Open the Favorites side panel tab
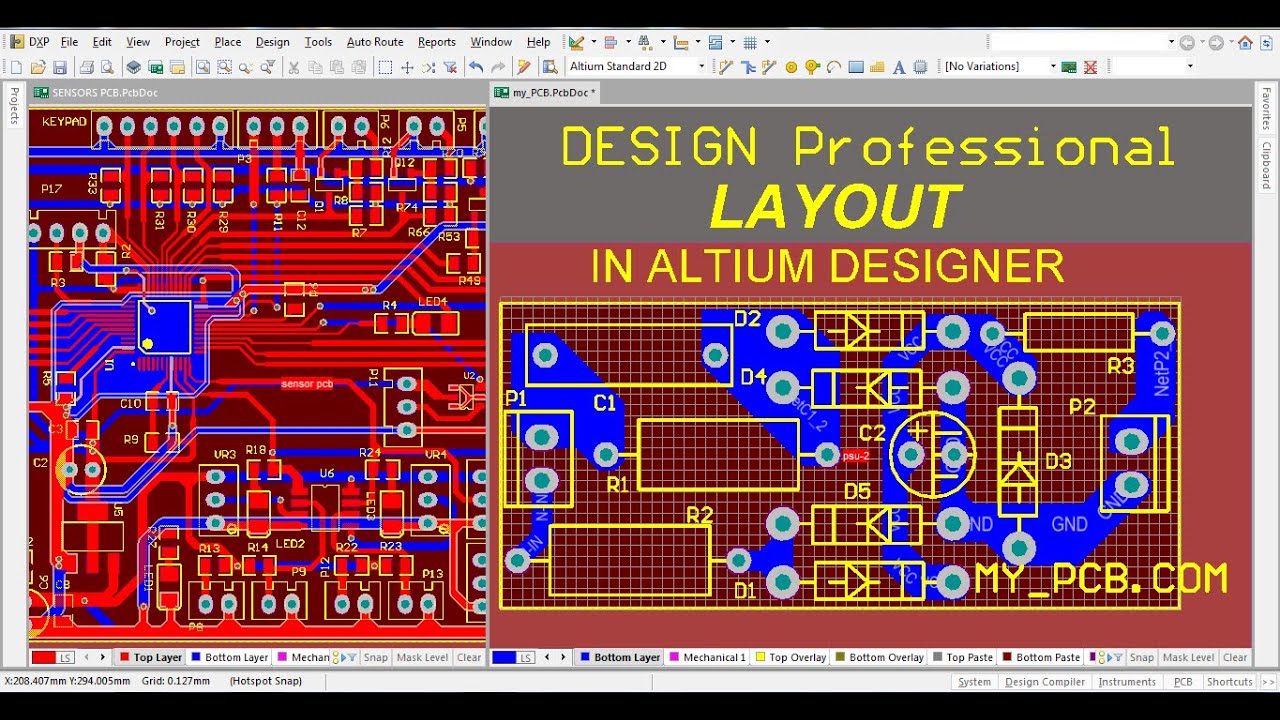Viewport: 1280px width, 720px height. pyautogui.click(x=1266, y=110)
